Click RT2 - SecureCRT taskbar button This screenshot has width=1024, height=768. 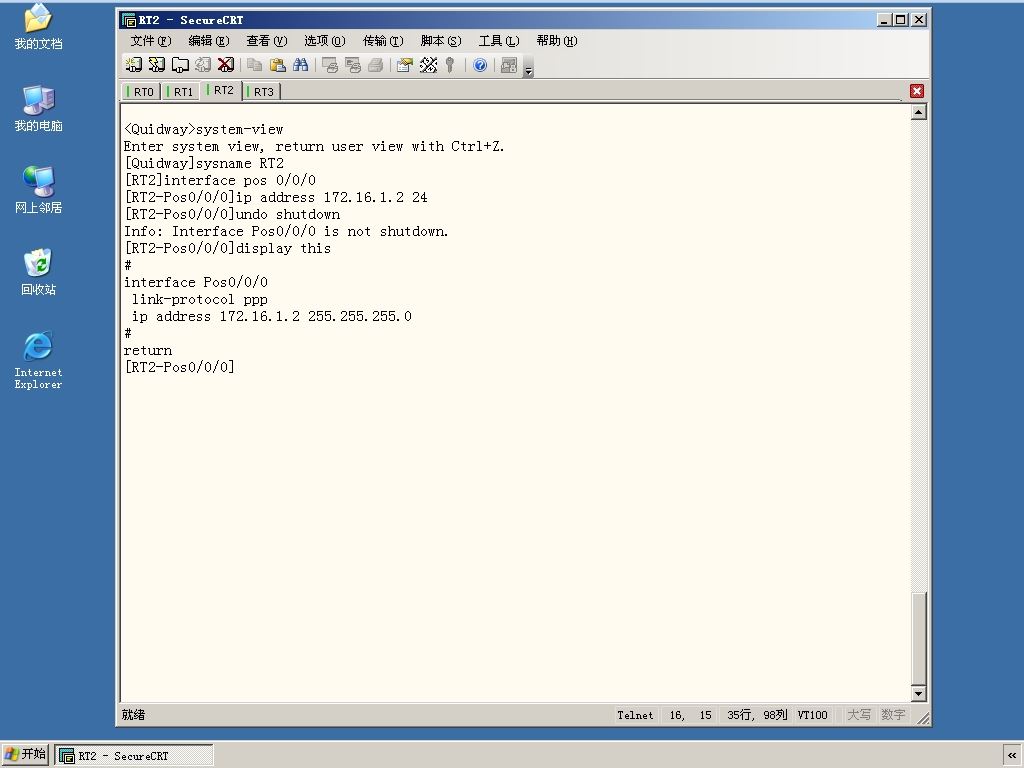click(133, 756)
